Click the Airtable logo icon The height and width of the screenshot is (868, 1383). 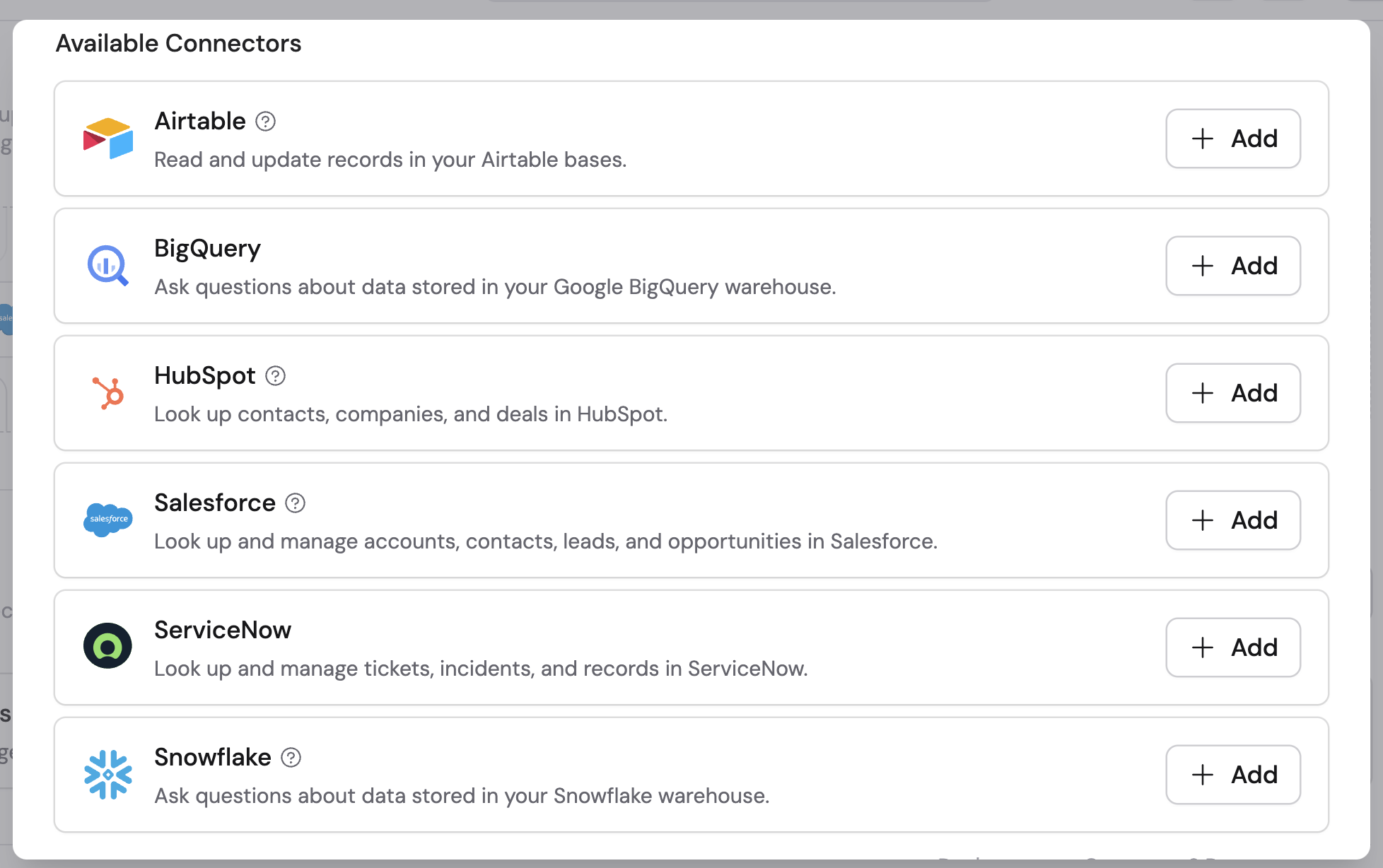click(108, 139)
